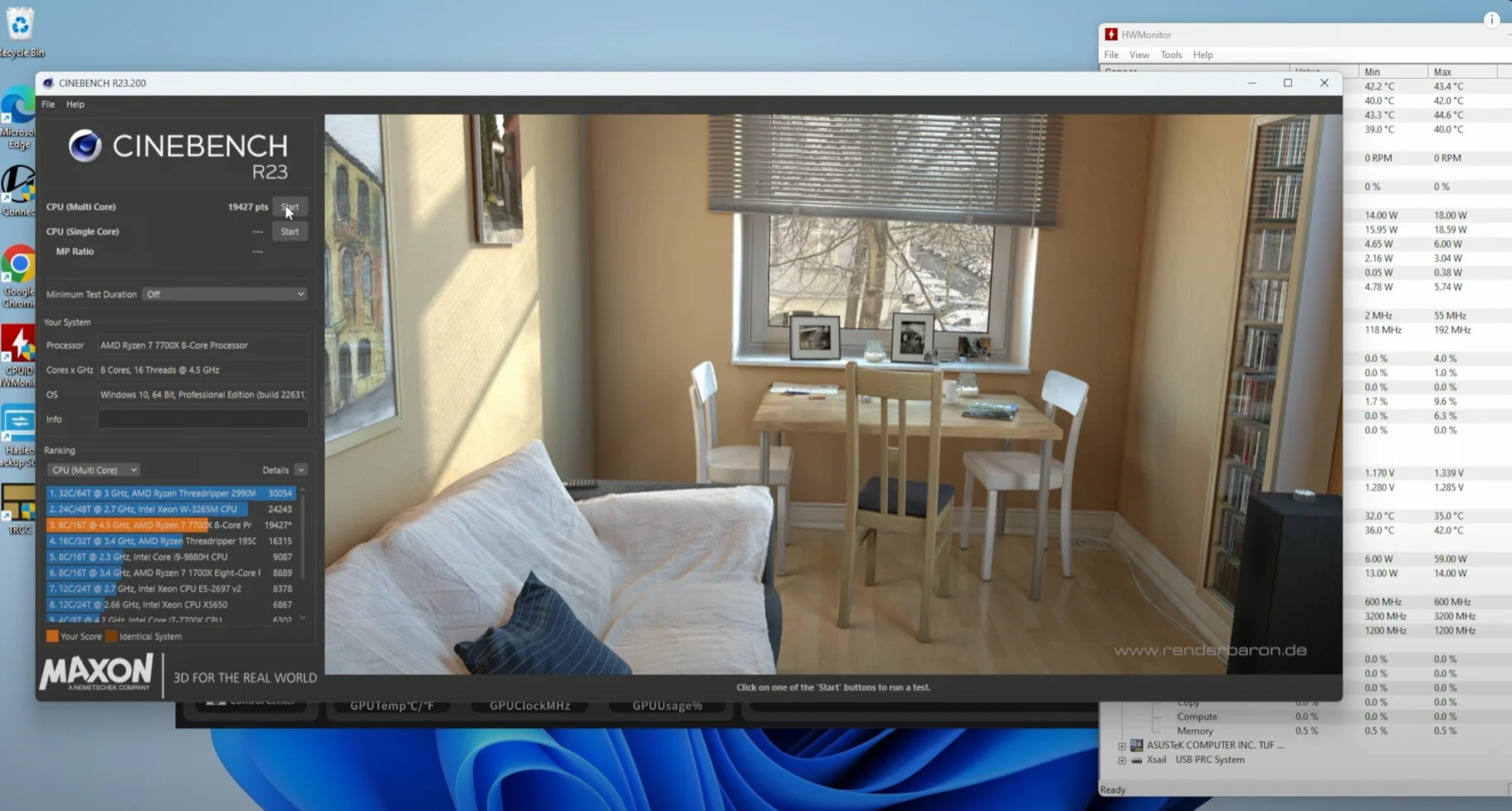The width and height of the screenshot is (1512, 811).
Task: Click the Your Score orange legend swatch
Action: pos(52,637)
